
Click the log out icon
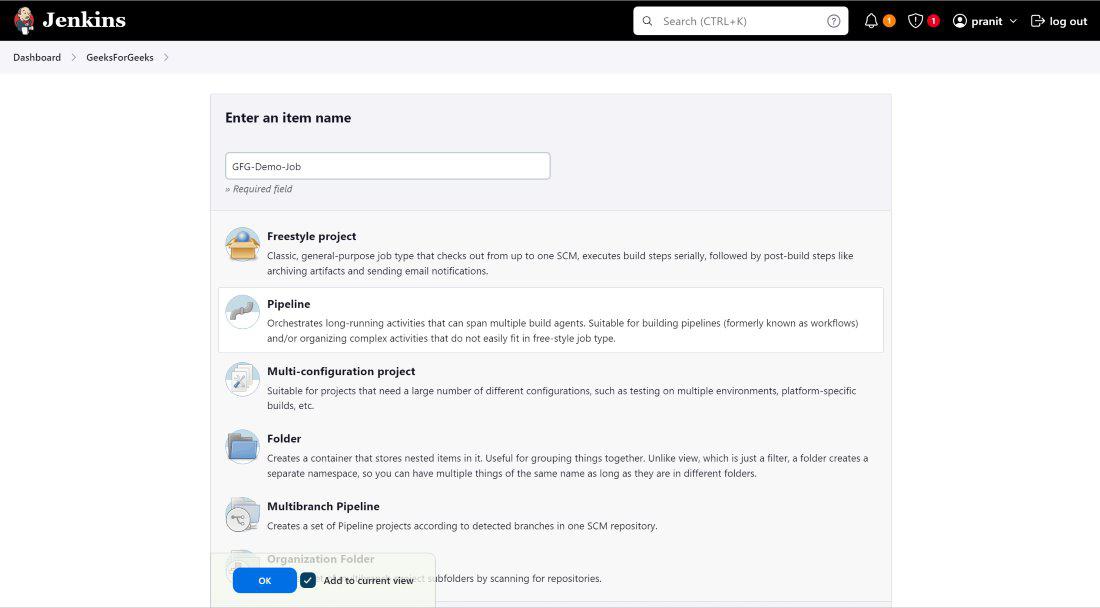[x=1038, y=21]
